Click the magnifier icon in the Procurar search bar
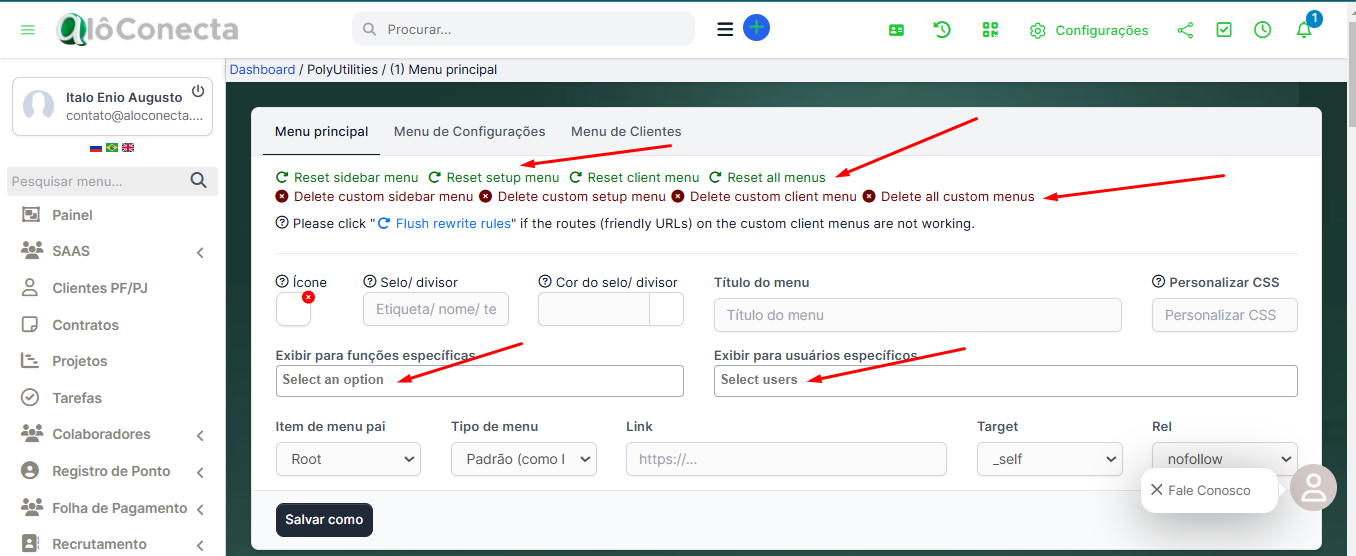 point(370,30)
